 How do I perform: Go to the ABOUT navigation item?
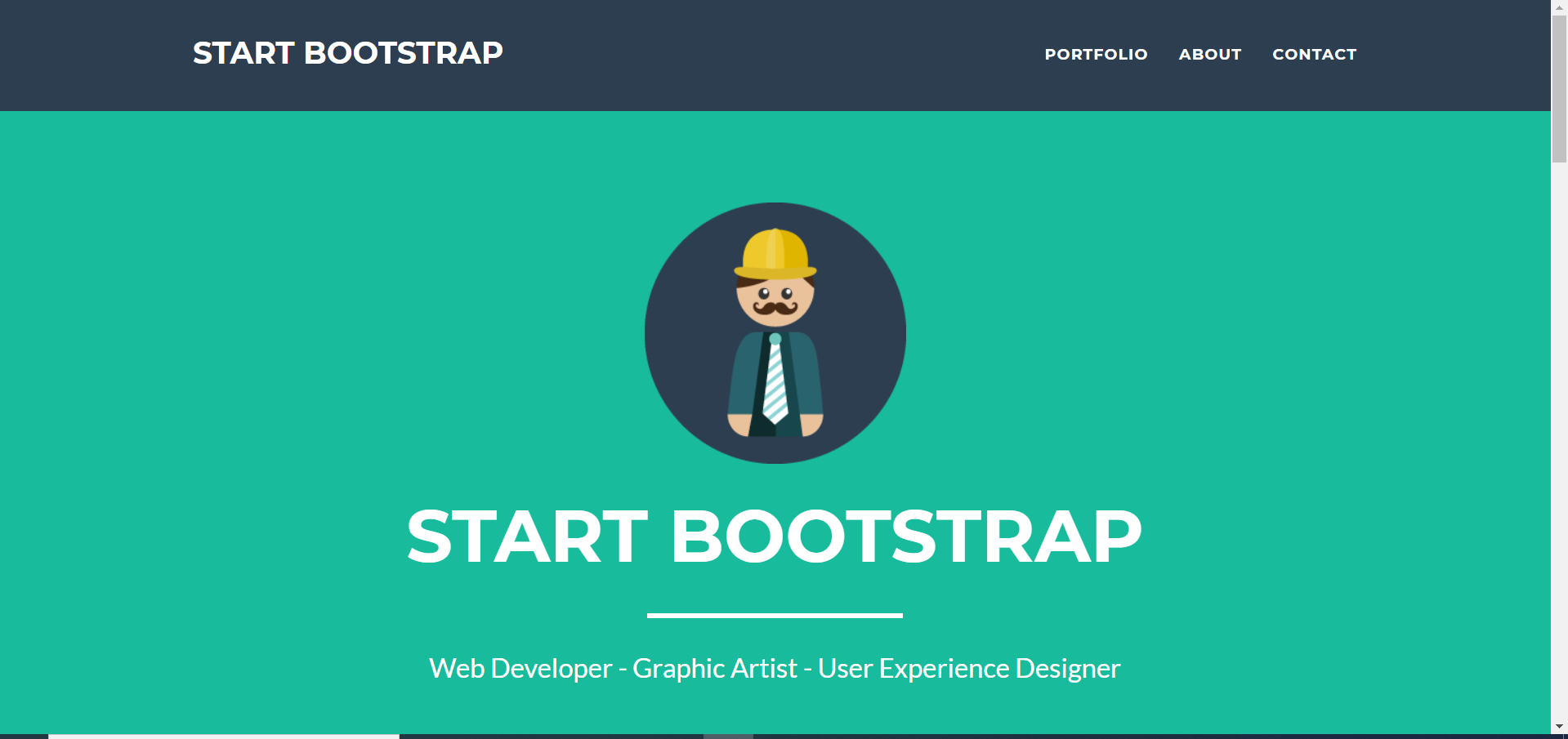click(x=1209, y=55)
